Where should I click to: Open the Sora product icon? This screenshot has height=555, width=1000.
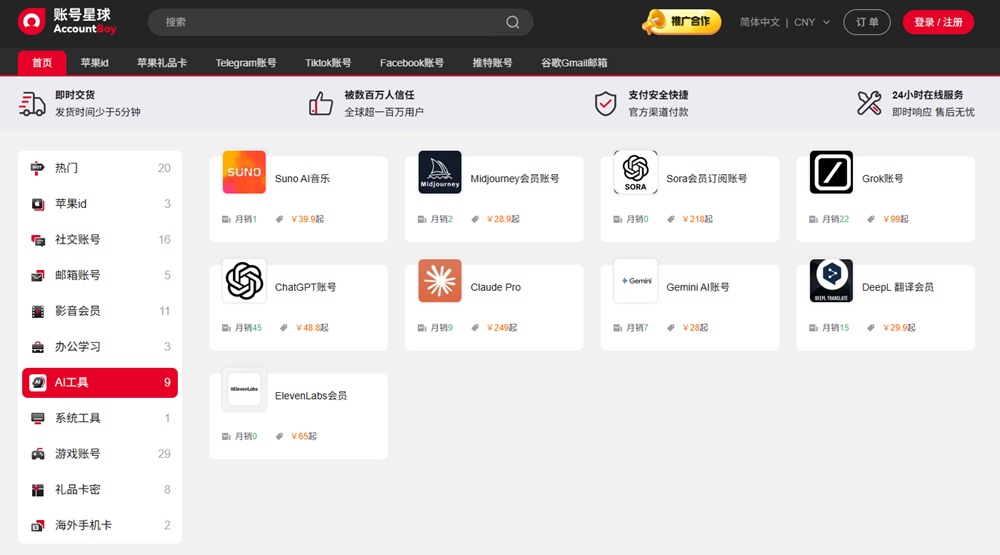(x=636, y=172)
